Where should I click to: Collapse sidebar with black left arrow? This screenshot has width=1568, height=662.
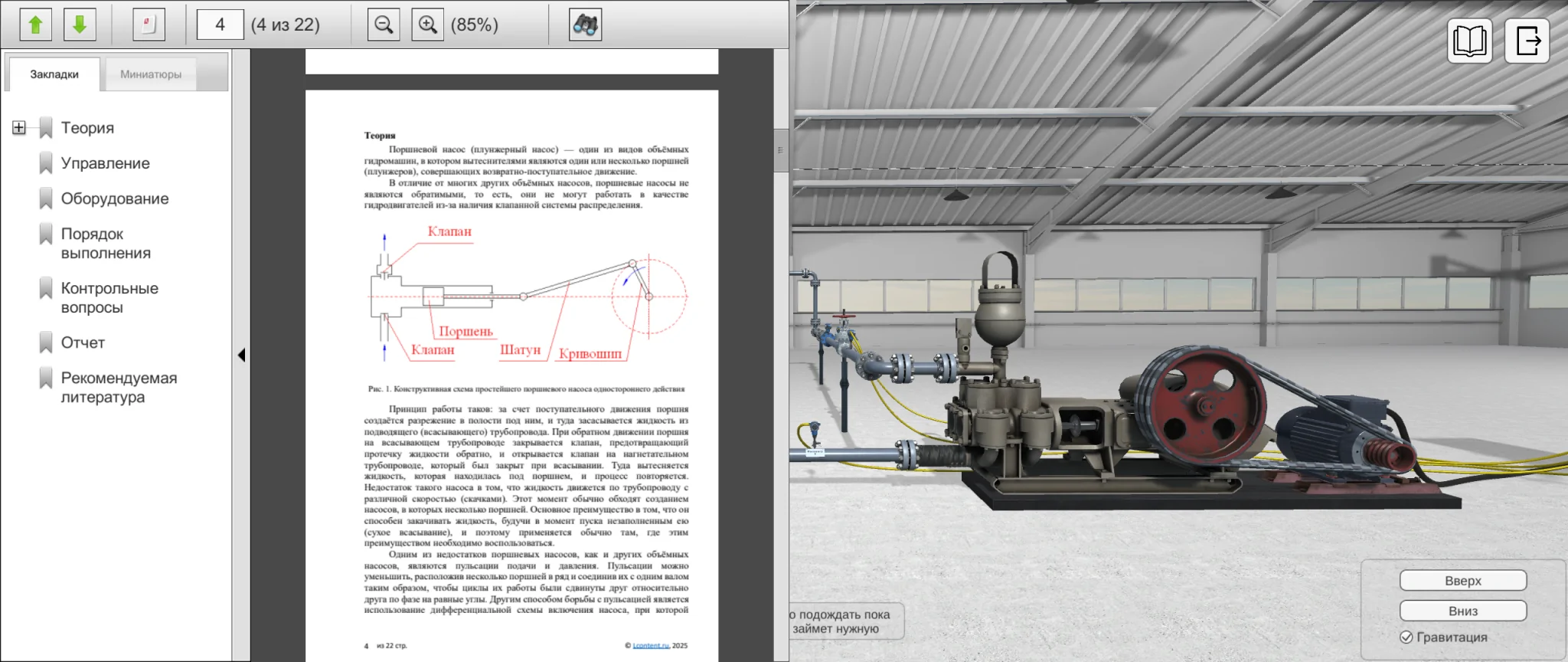coord(241,355)
